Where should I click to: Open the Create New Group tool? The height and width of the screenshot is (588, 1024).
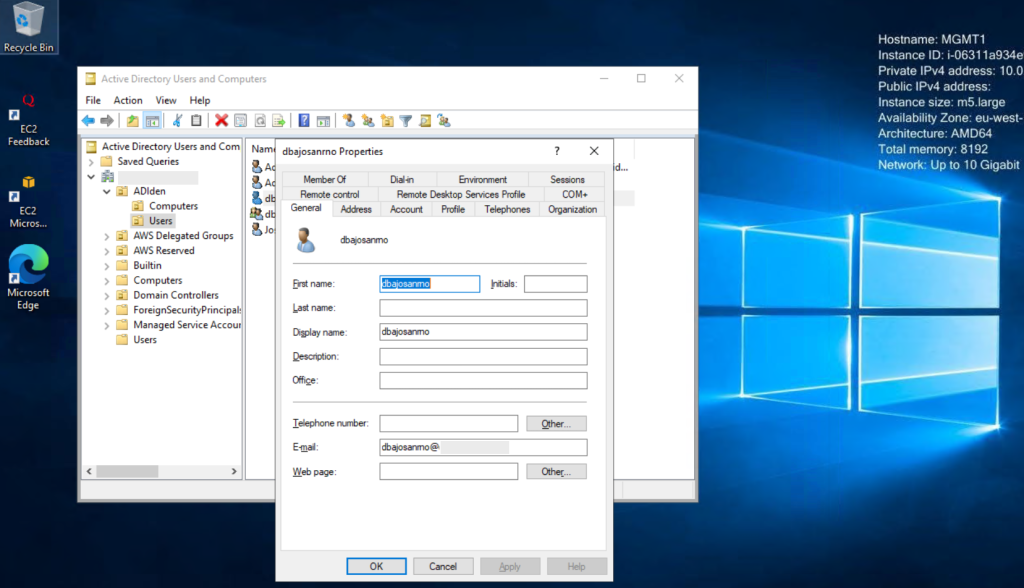click(x=366, y=120)
